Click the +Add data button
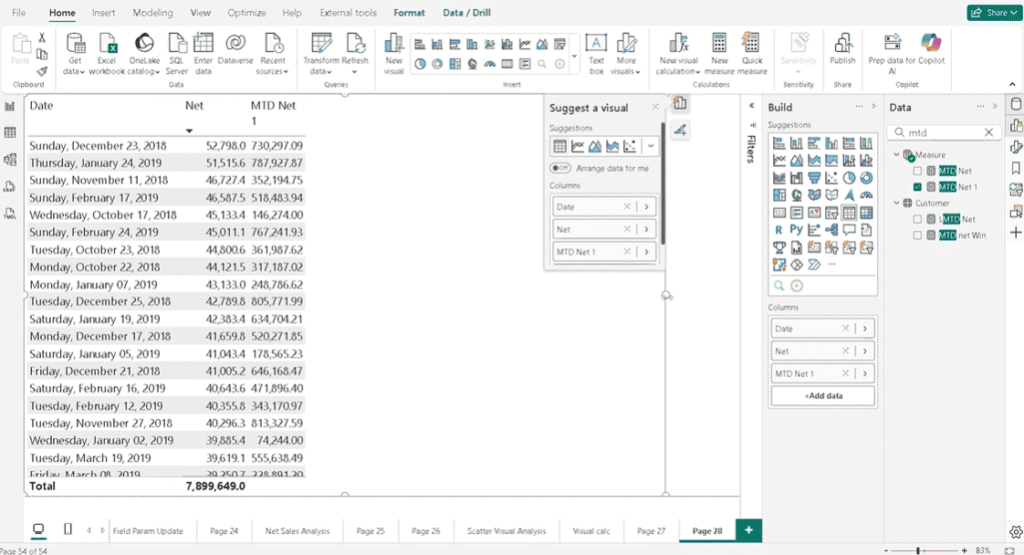Viewport: 1024px width, 555px height. click(823, 396)
